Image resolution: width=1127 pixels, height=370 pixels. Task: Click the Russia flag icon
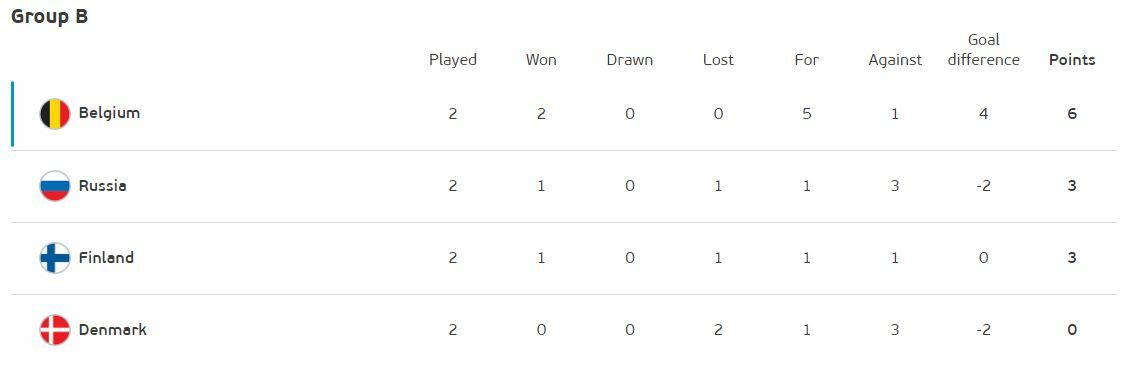(55, 186)
